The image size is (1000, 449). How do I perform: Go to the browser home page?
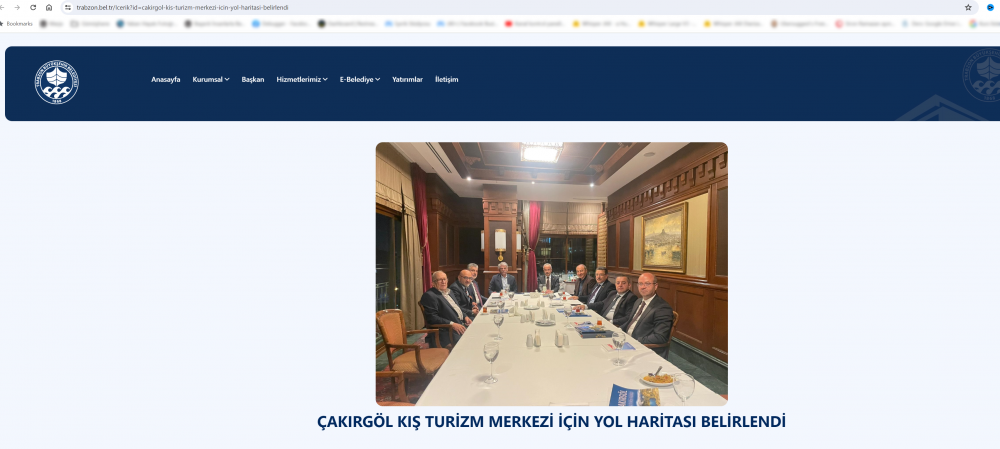coord(49,7)
